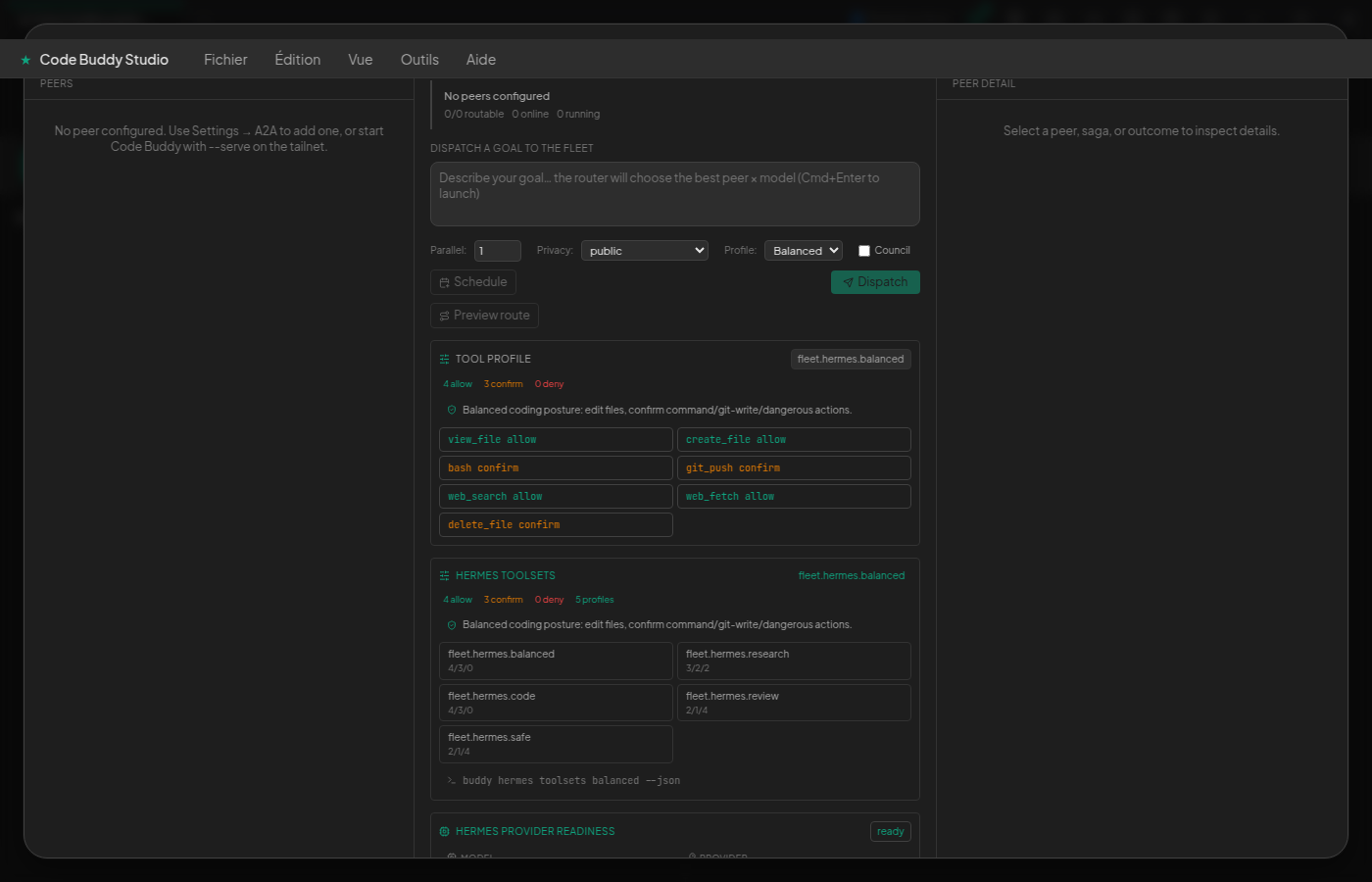
Task: Click the Tool Profile posture description text
Action: click(x=657, y=410)
